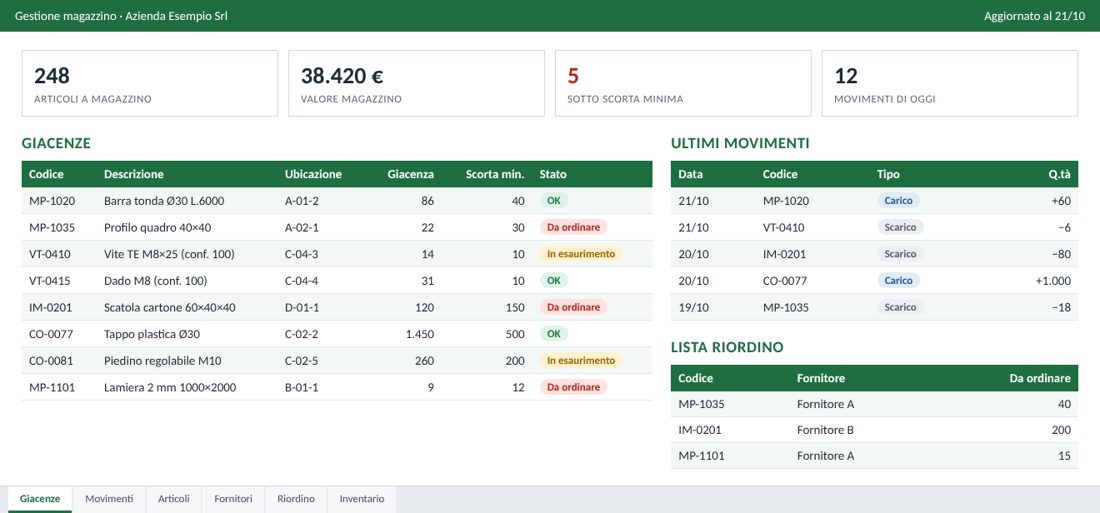Screen dimensions: 1100x513
Task: Click the Ubicazione column header
Action: pyautogui.click(x=313, y=174)
